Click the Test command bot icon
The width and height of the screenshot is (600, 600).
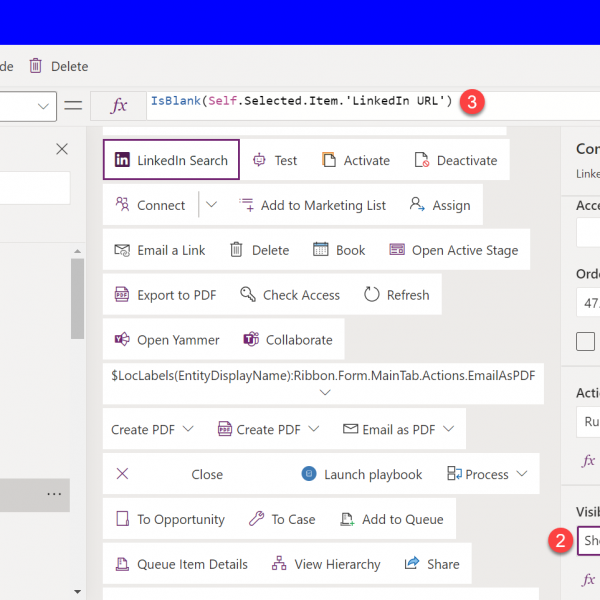pos(259,160)
